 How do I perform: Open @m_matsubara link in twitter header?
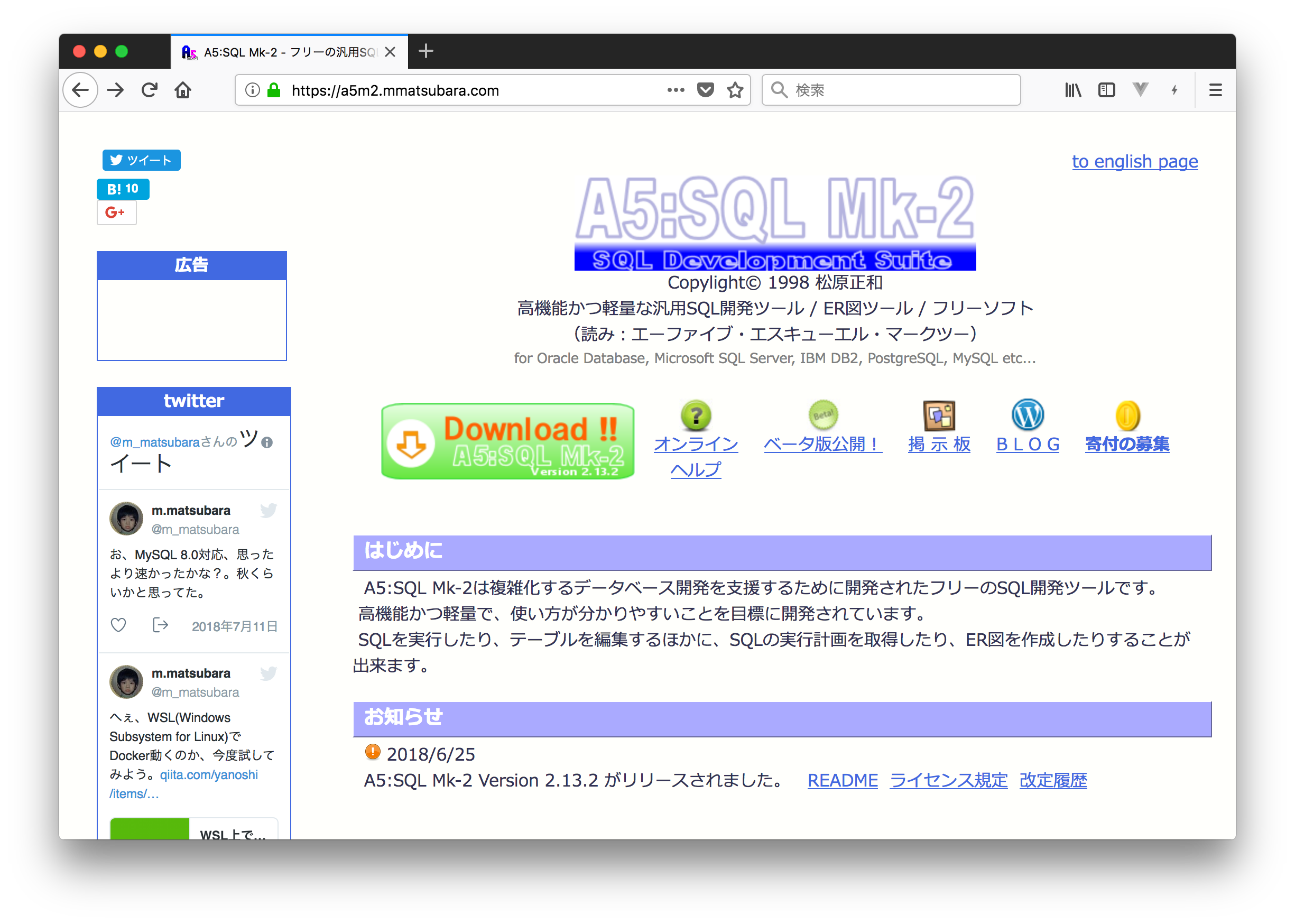tap(155, 442)
